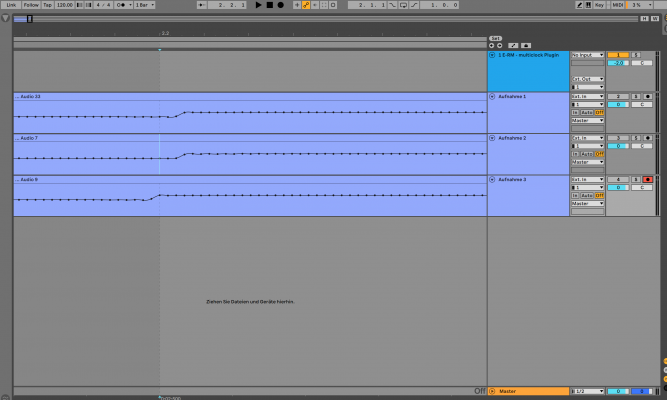
Task: Jump to the previous locator arrow icon
Action: tap(491, 46)
